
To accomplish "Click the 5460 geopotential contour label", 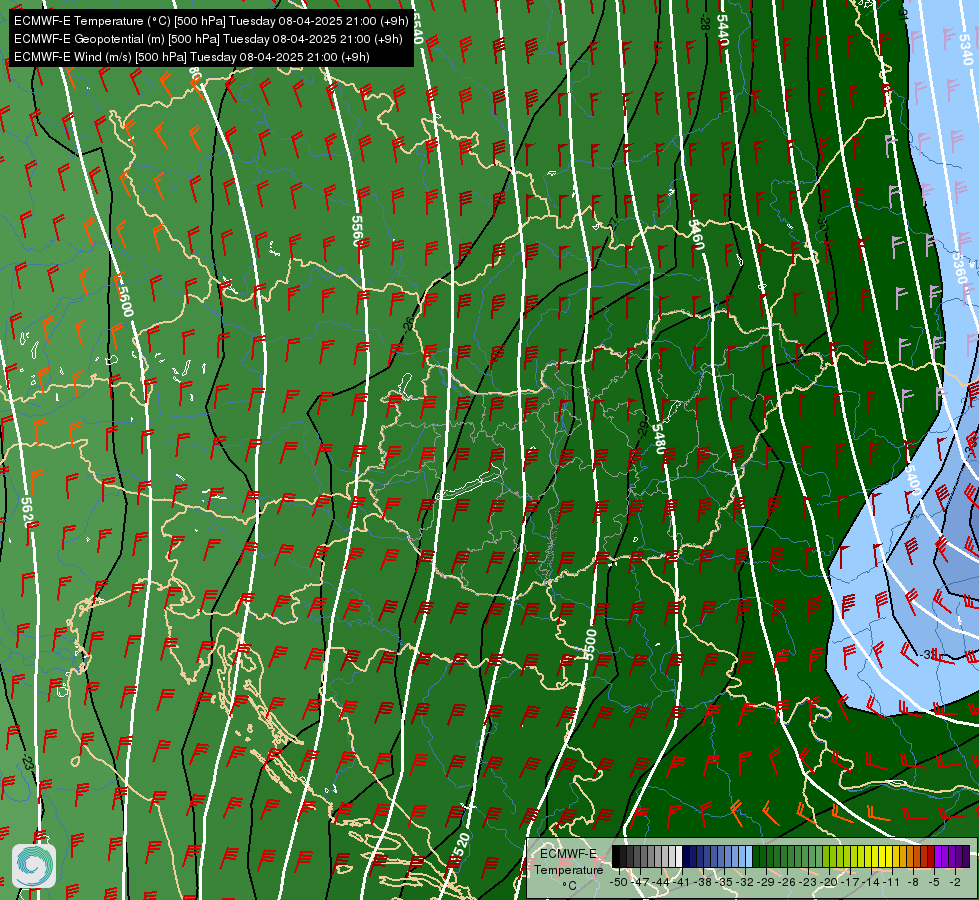I will tap(696, 234).
